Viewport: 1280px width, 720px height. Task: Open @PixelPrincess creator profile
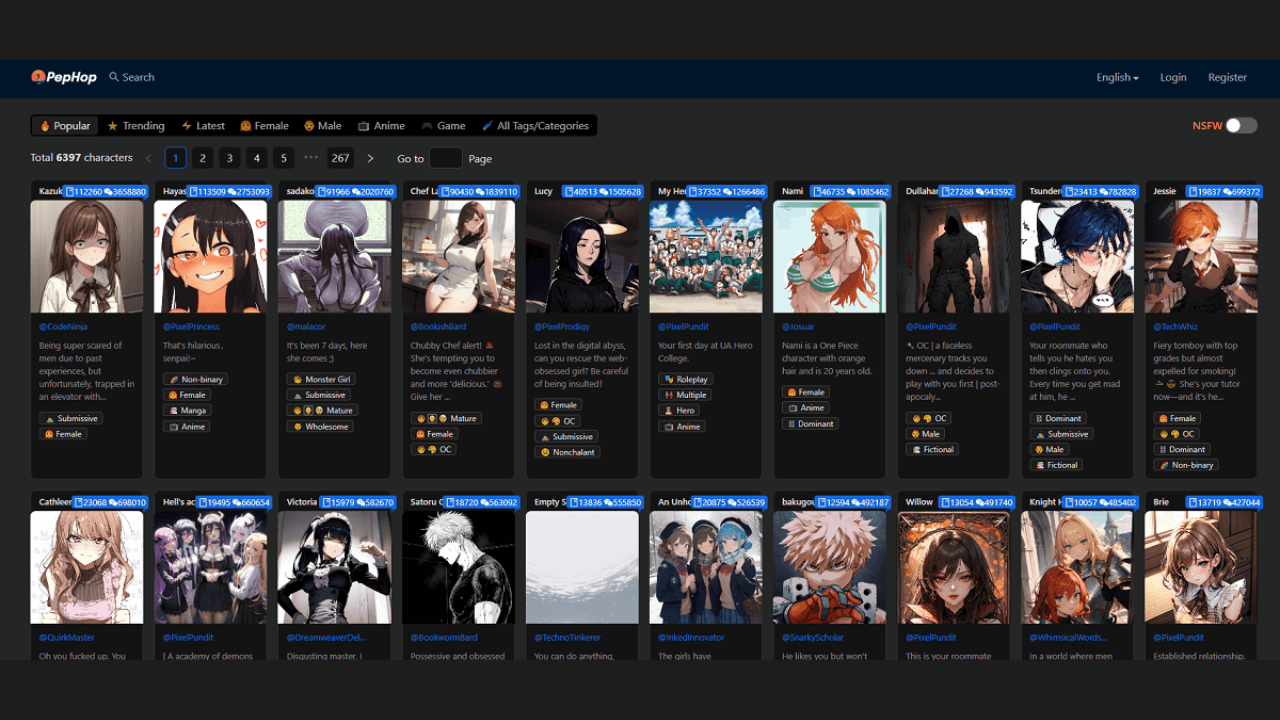tap(191, 326)
